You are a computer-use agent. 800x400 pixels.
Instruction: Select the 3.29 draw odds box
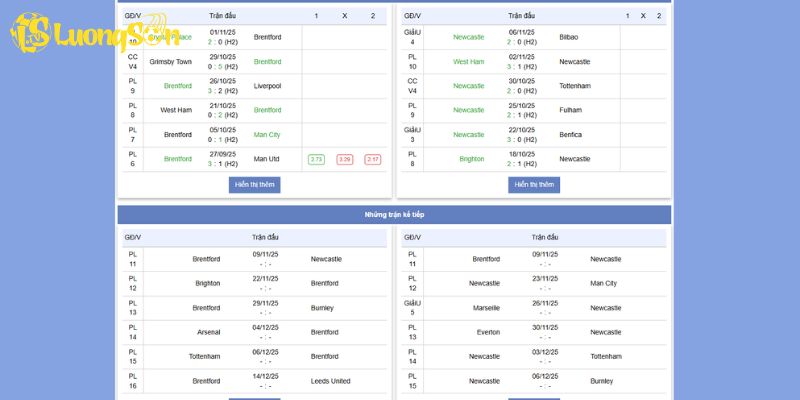[345, 159]
